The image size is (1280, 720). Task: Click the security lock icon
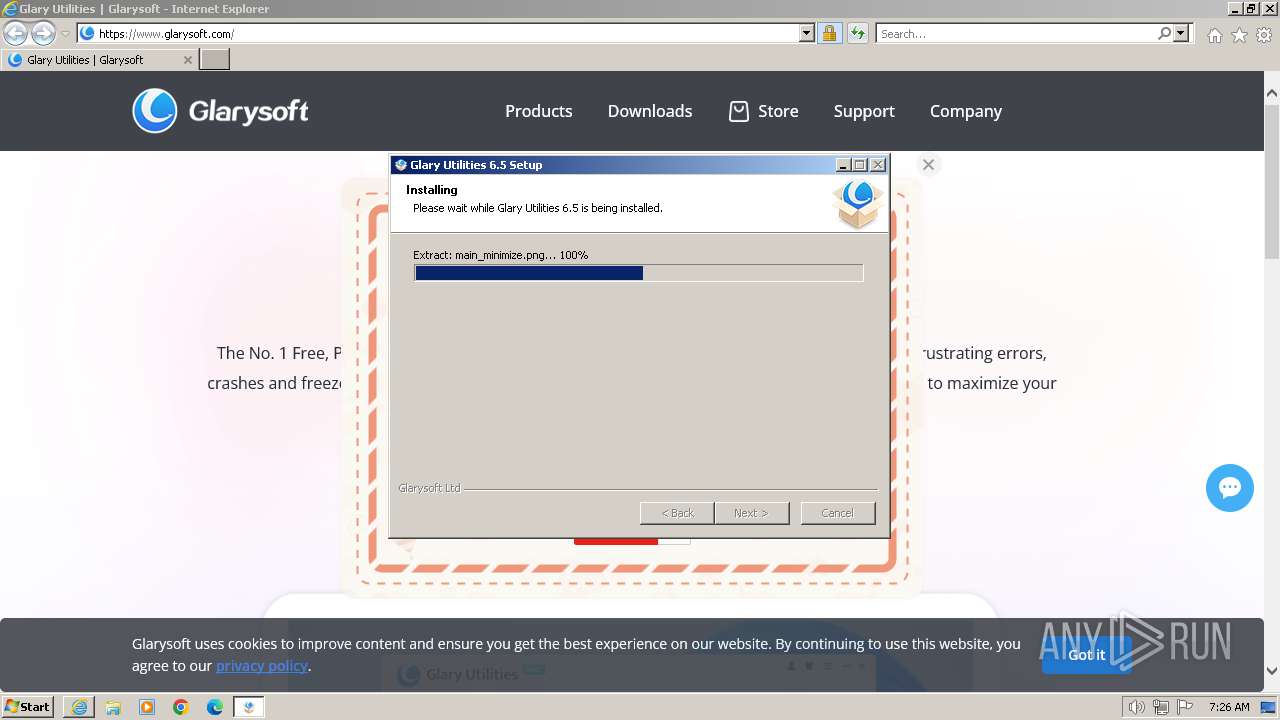(x=829, y=33)
